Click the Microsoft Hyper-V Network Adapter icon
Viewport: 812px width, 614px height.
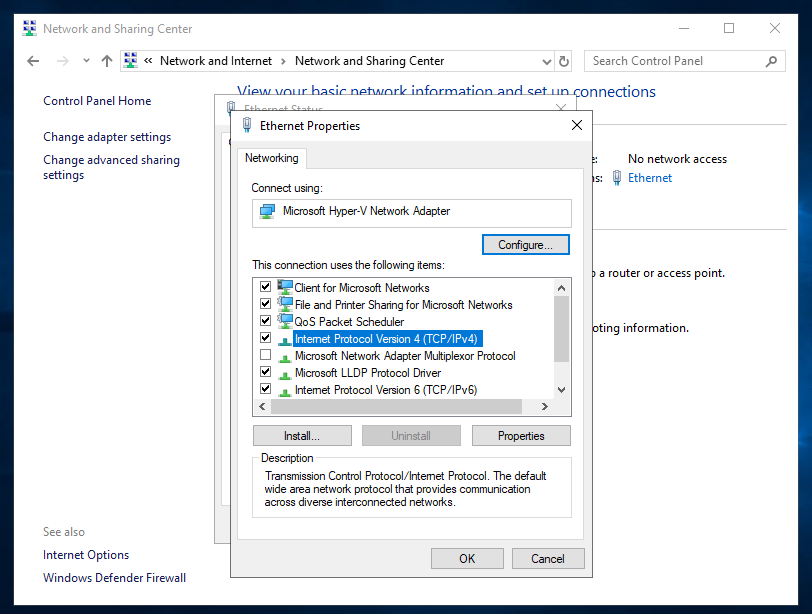[267, 211]
